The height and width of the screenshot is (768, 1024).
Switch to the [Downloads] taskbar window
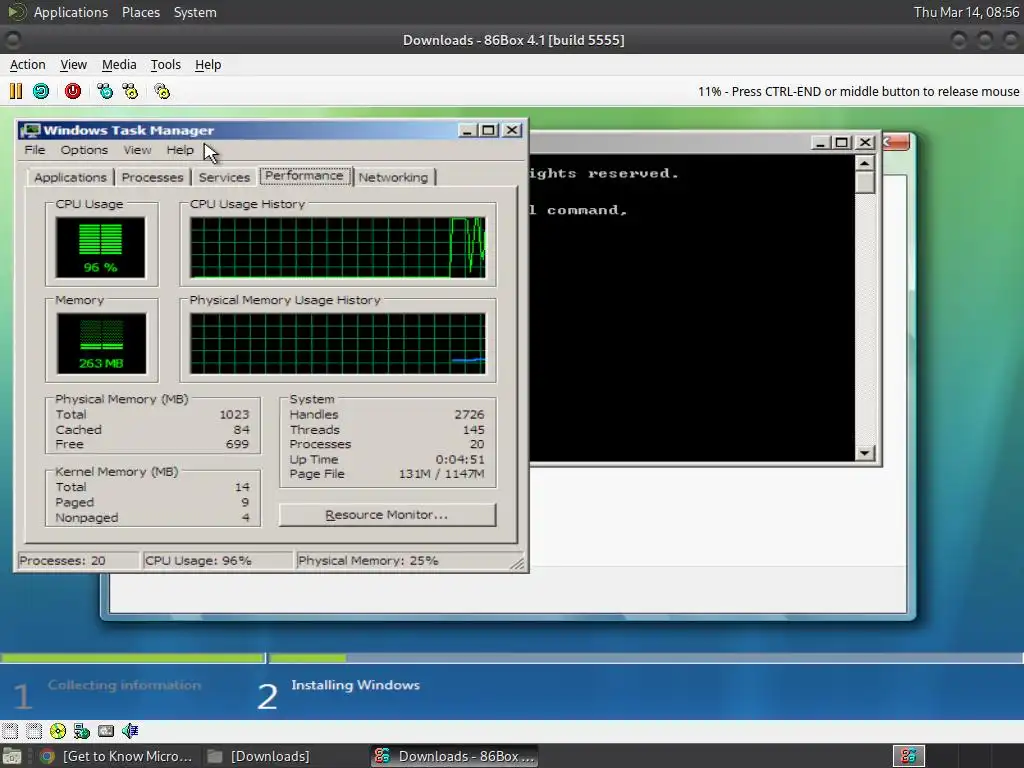[x=259, y=756]
